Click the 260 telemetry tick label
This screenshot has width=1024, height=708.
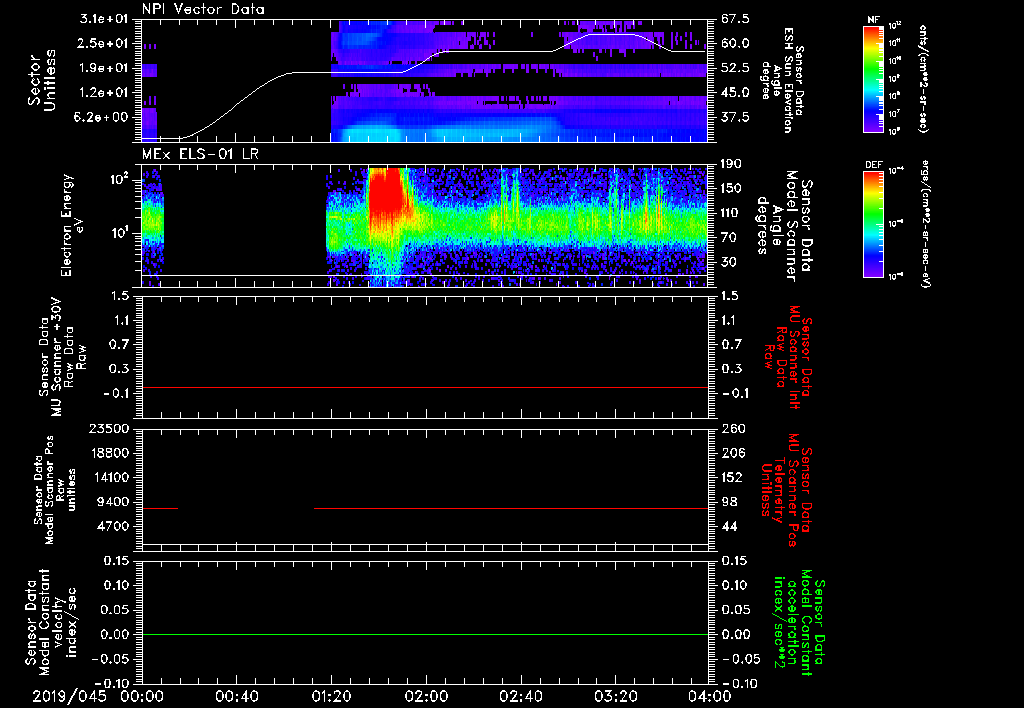[x=733, y=428]
